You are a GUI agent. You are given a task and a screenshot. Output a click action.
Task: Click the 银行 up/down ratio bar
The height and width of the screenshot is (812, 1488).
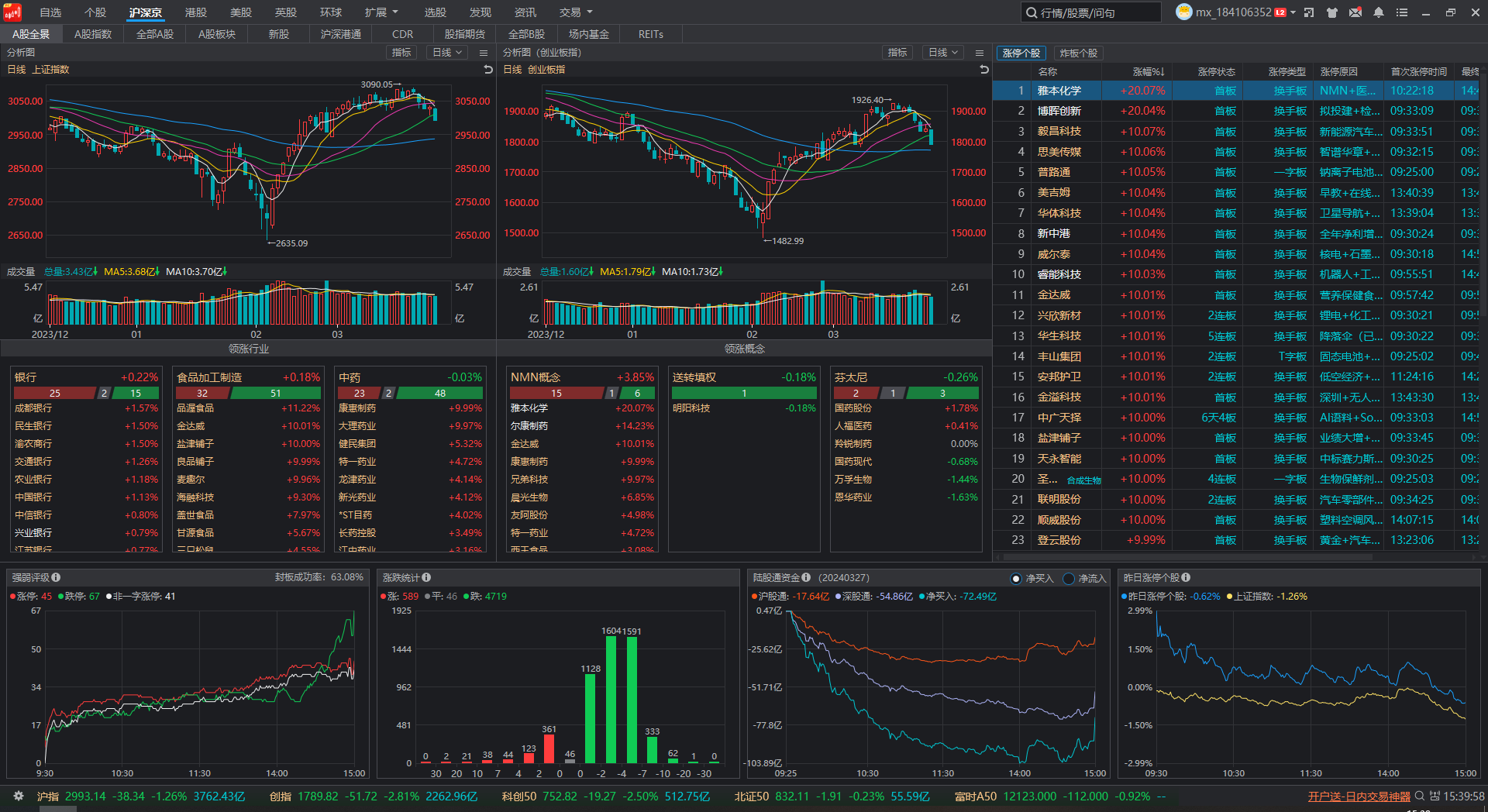[x=86, y=394]
